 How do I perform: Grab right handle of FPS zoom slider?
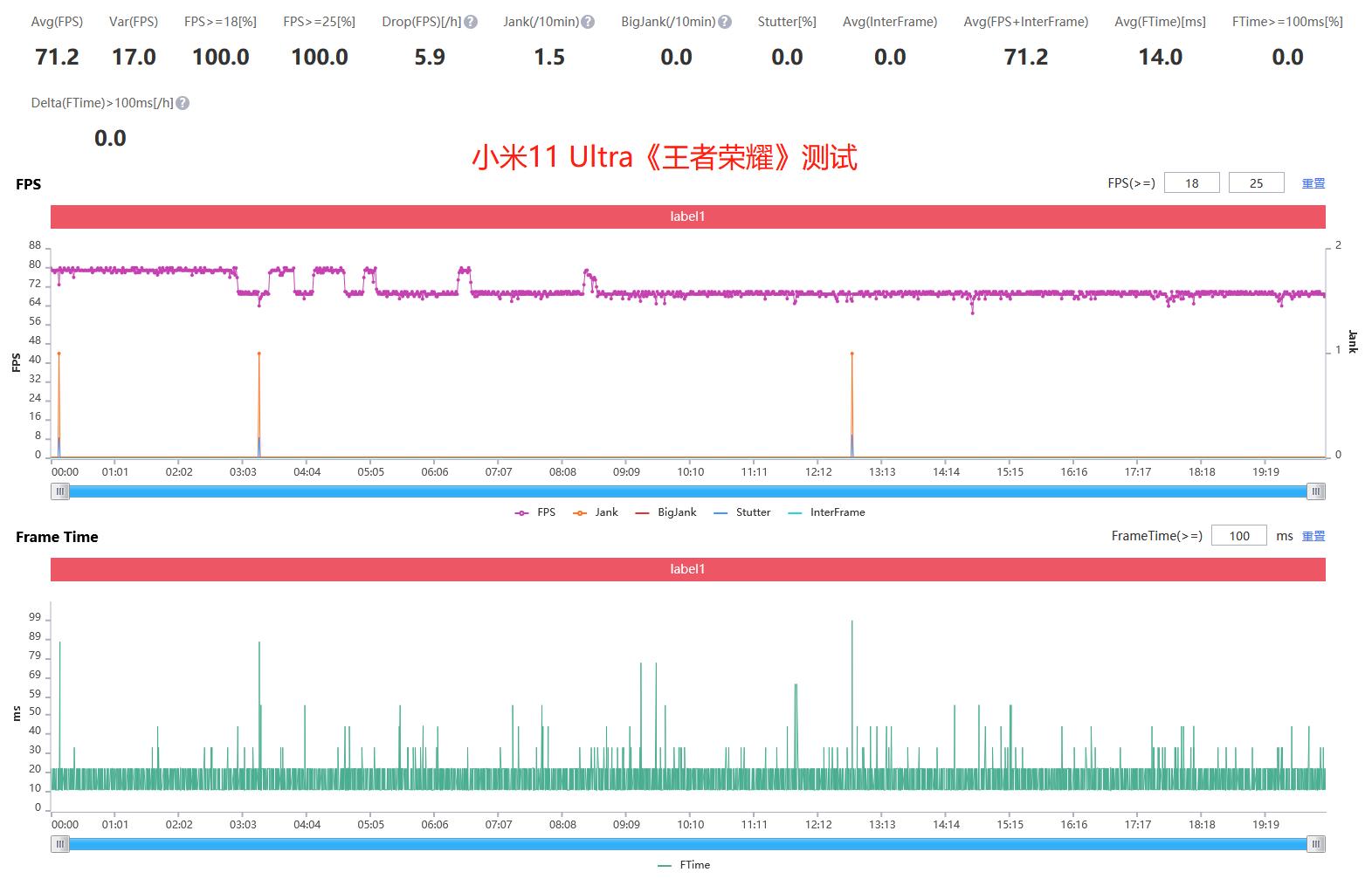[x=1316, y=491]
